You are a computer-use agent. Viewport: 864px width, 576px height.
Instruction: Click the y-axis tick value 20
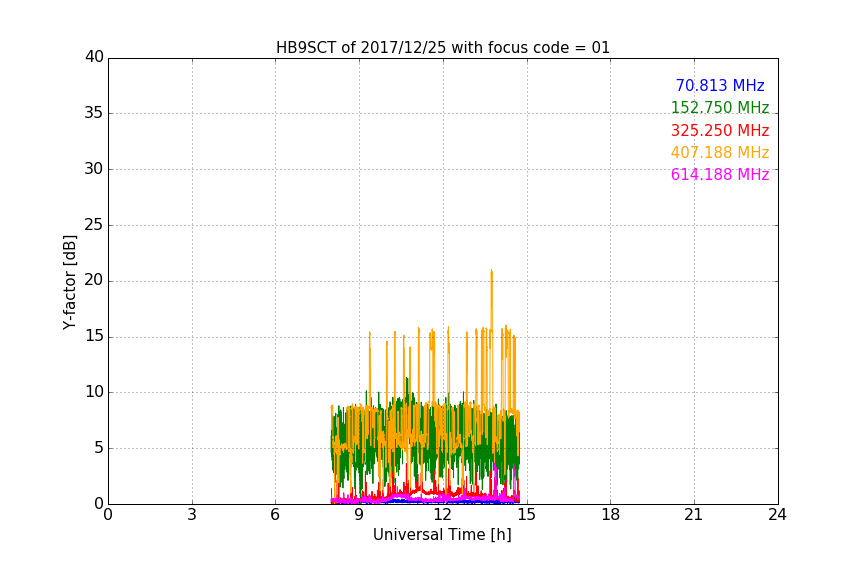point(94,281)
